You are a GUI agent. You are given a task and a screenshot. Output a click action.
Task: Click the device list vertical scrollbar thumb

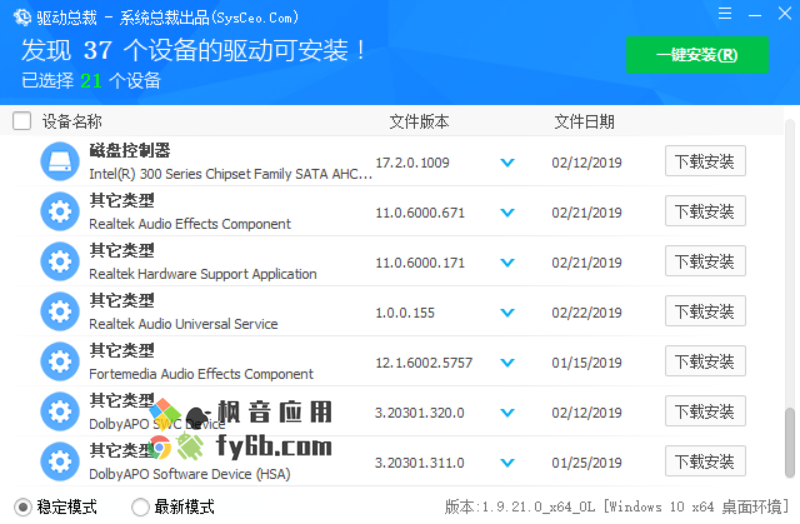(789, 442)
